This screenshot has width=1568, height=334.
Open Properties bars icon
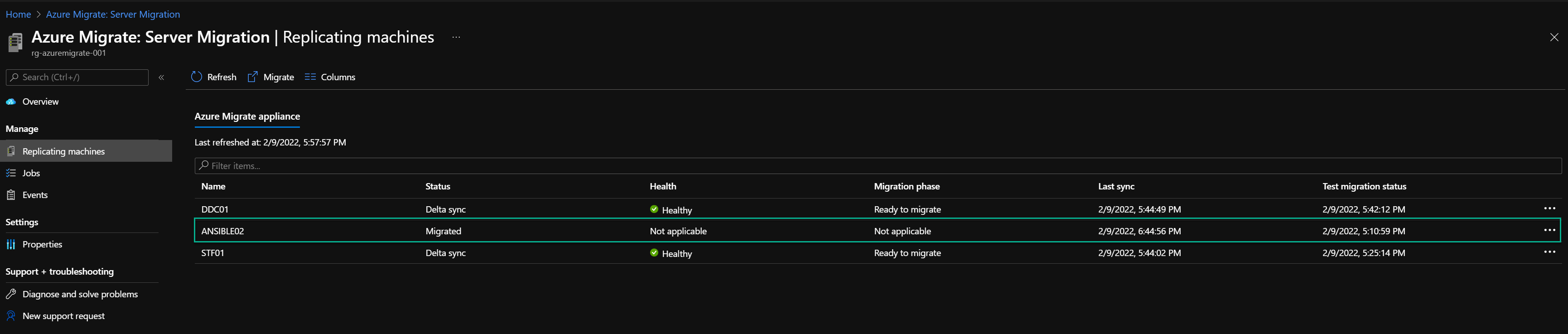[x=11, y=245]
